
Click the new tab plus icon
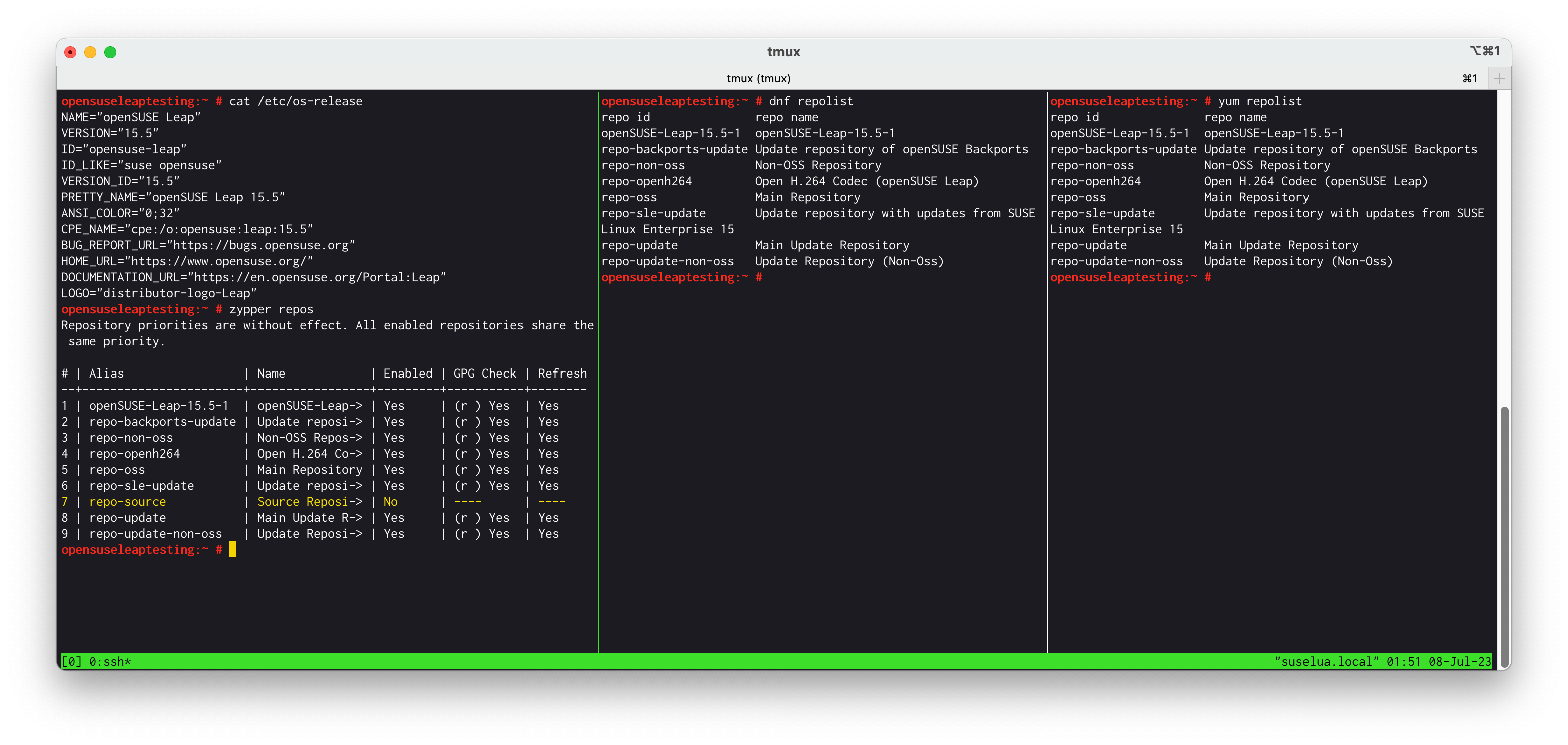click(1499, 78)
